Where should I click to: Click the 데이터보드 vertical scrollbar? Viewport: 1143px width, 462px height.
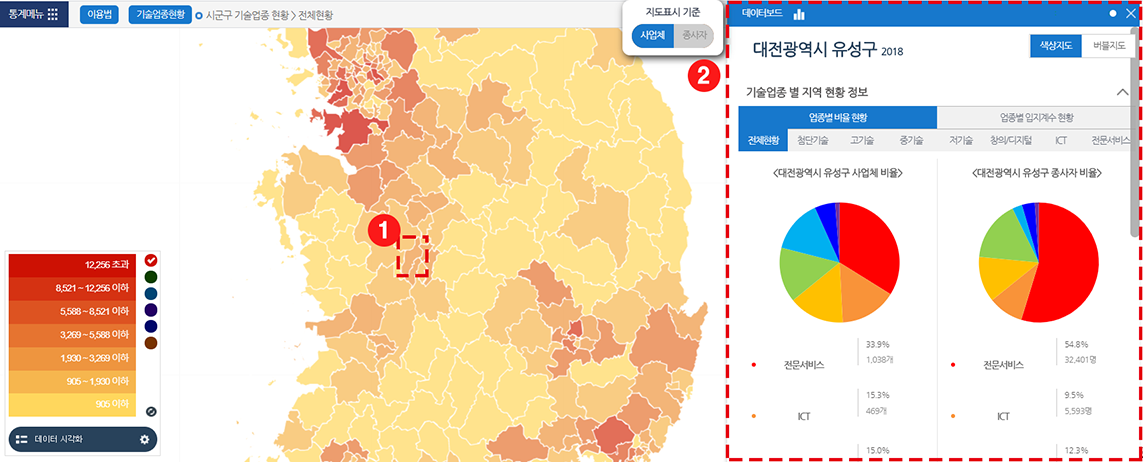click(1133, 135)
